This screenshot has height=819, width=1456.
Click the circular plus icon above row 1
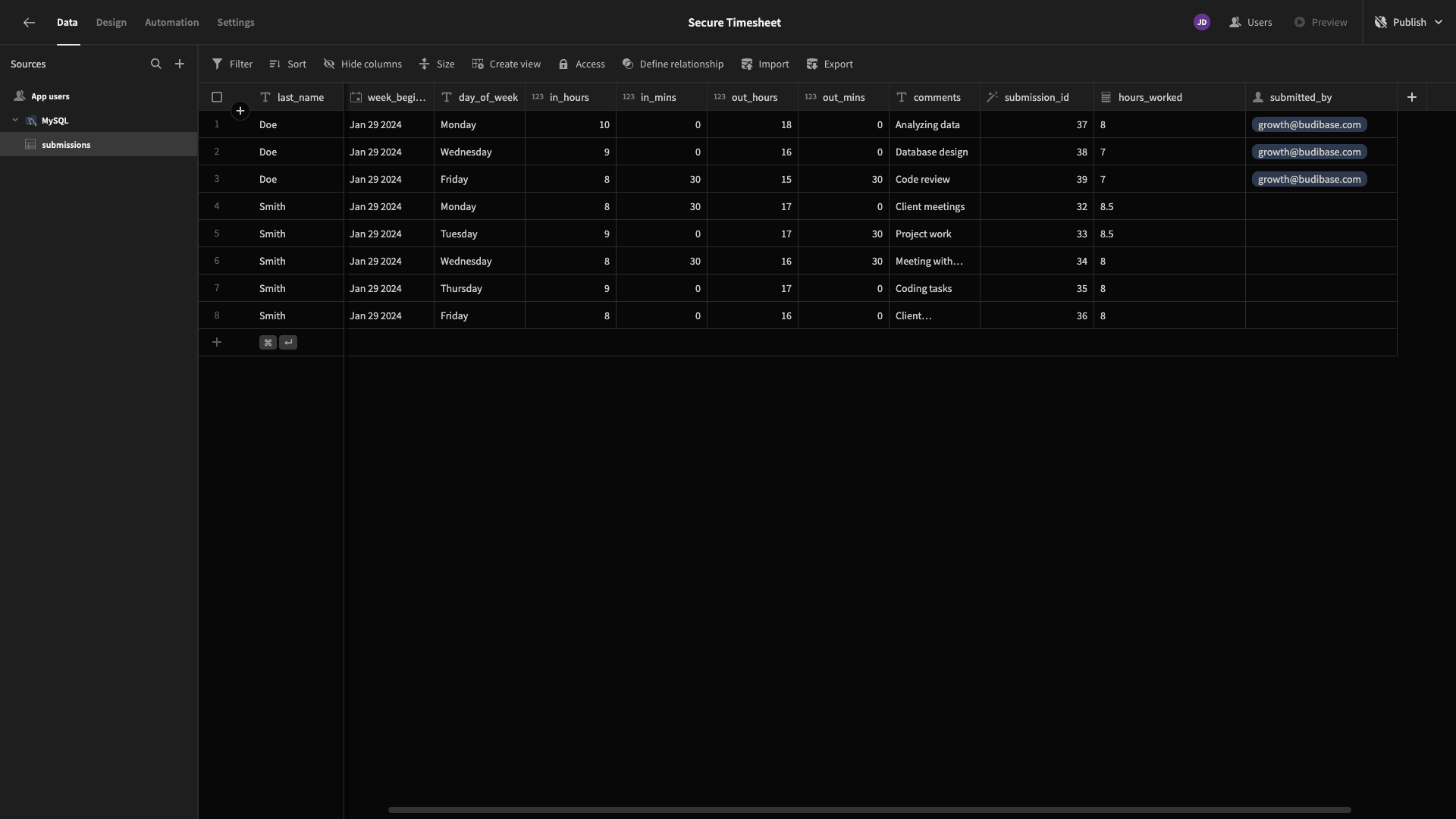coord(240,111)
